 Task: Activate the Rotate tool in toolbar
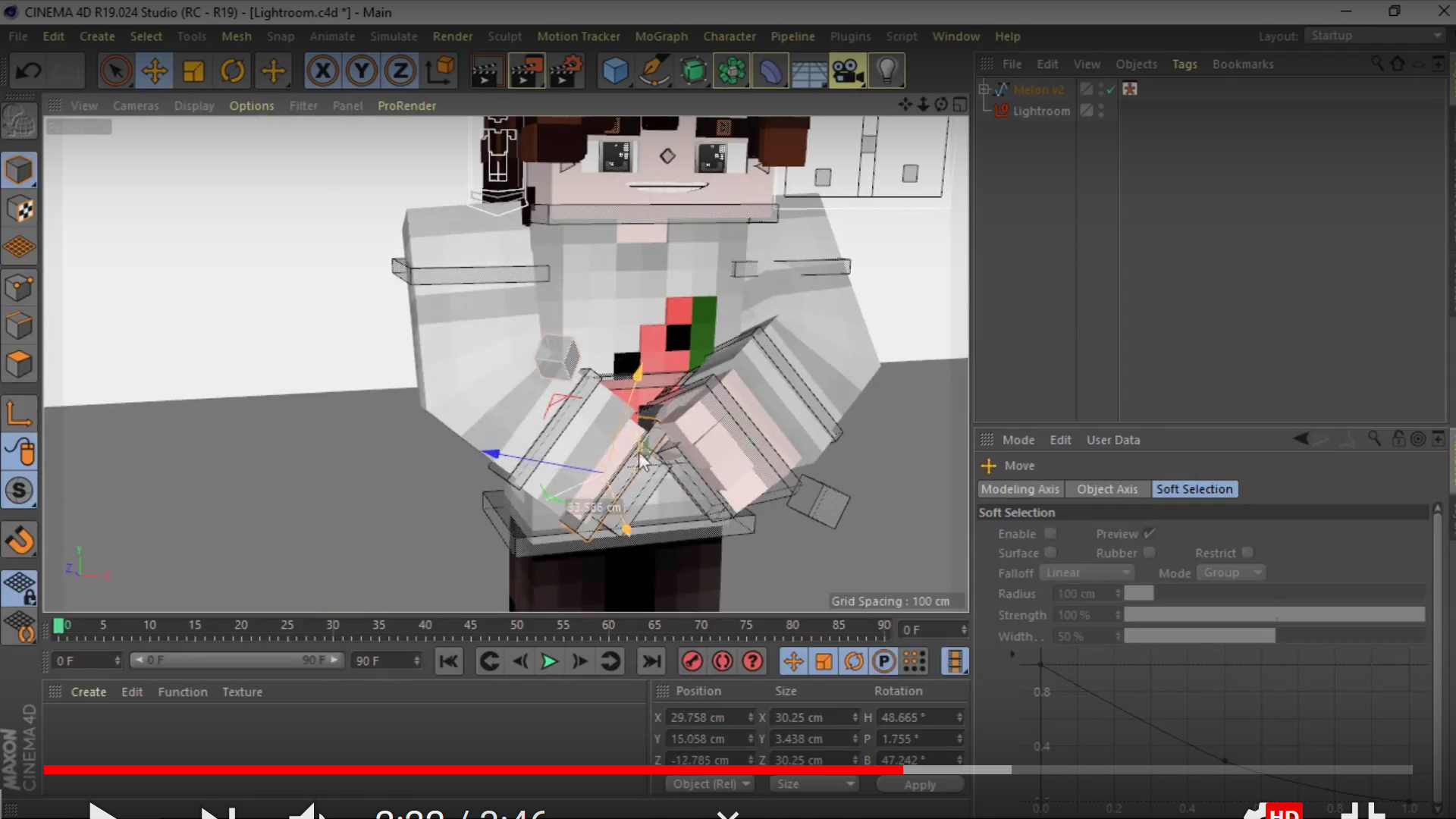[233, 71]
